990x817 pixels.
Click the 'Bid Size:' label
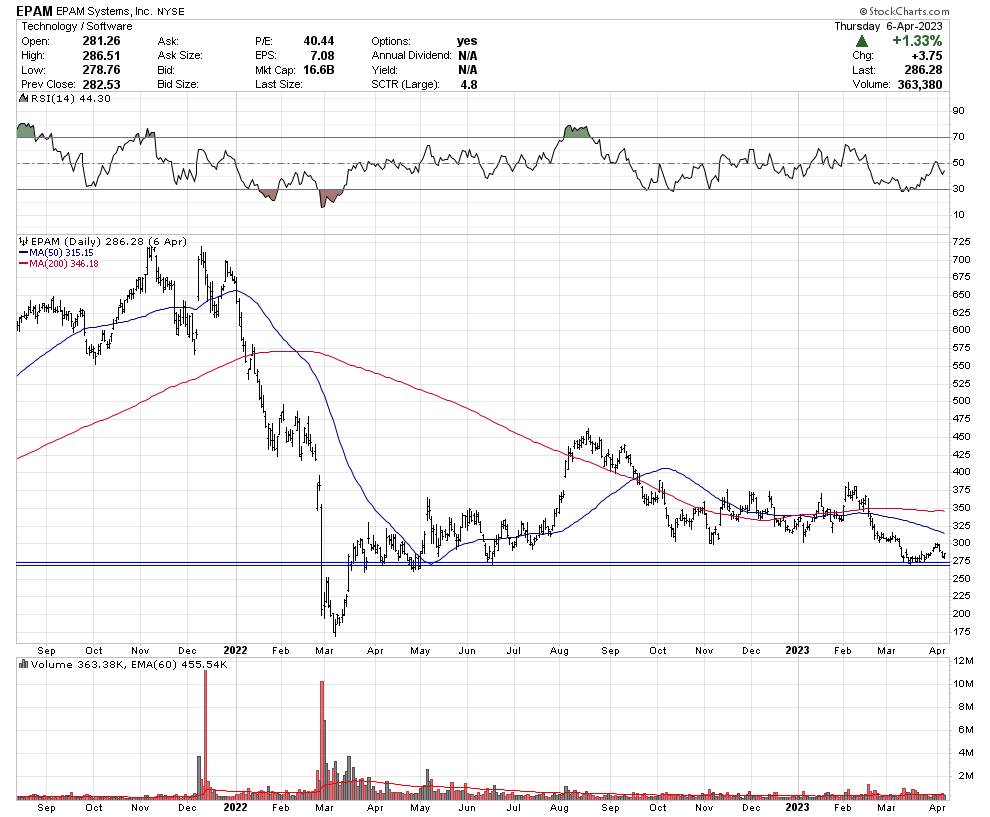(x=177, y=84)
